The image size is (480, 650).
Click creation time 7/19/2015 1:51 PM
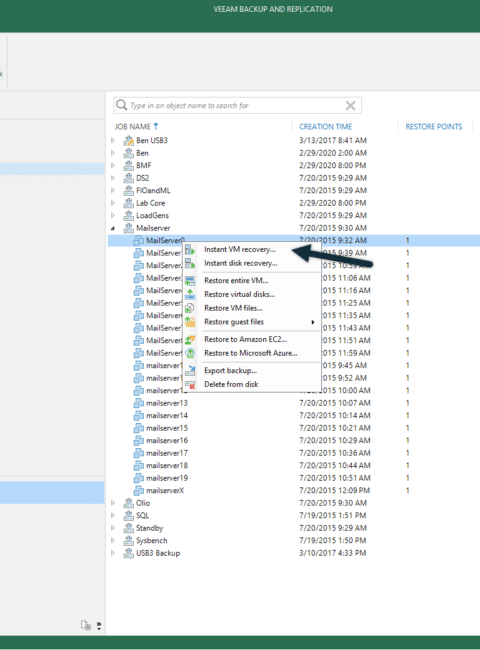(x=332, y=515)
